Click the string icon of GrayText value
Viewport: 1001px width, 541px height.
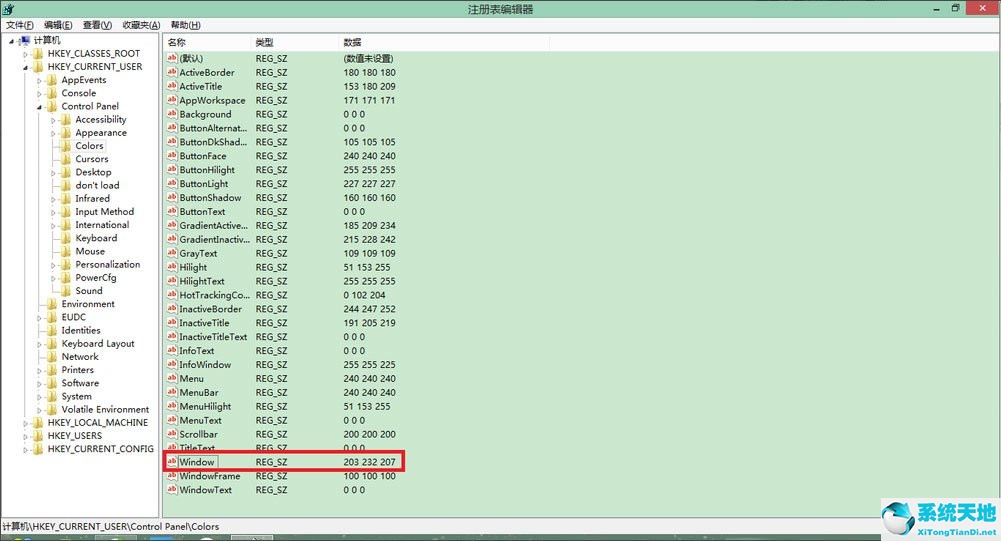point(172,253)
